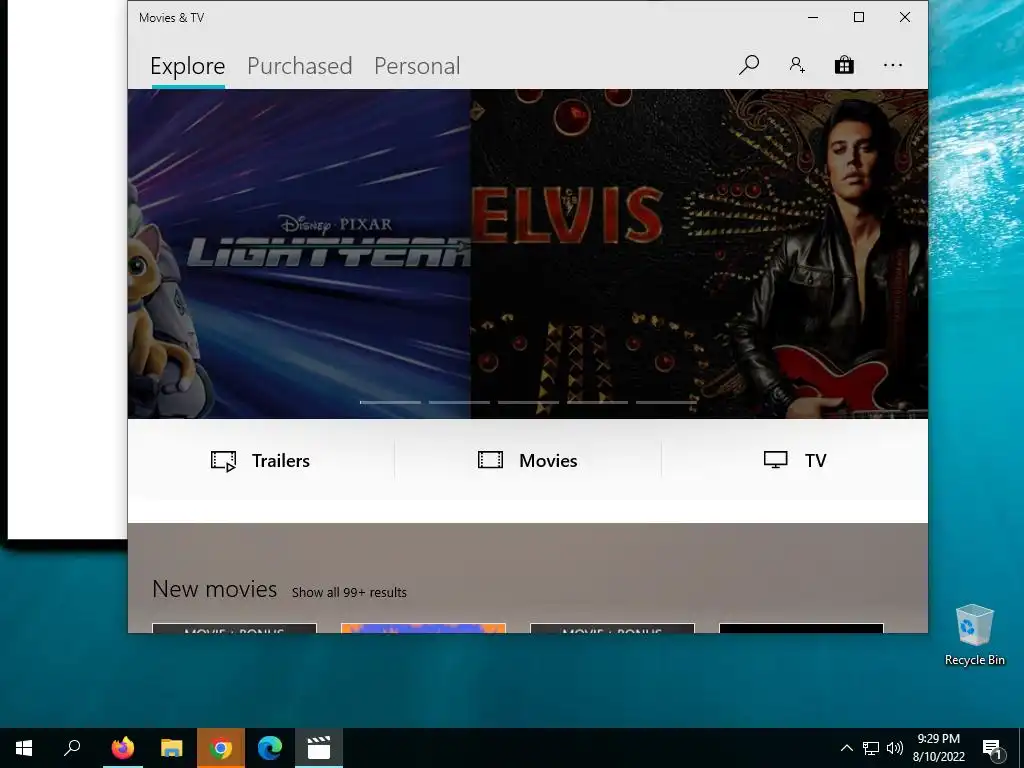
Task: Open File Explorer from the taskbar
Action: coord(172,748)
